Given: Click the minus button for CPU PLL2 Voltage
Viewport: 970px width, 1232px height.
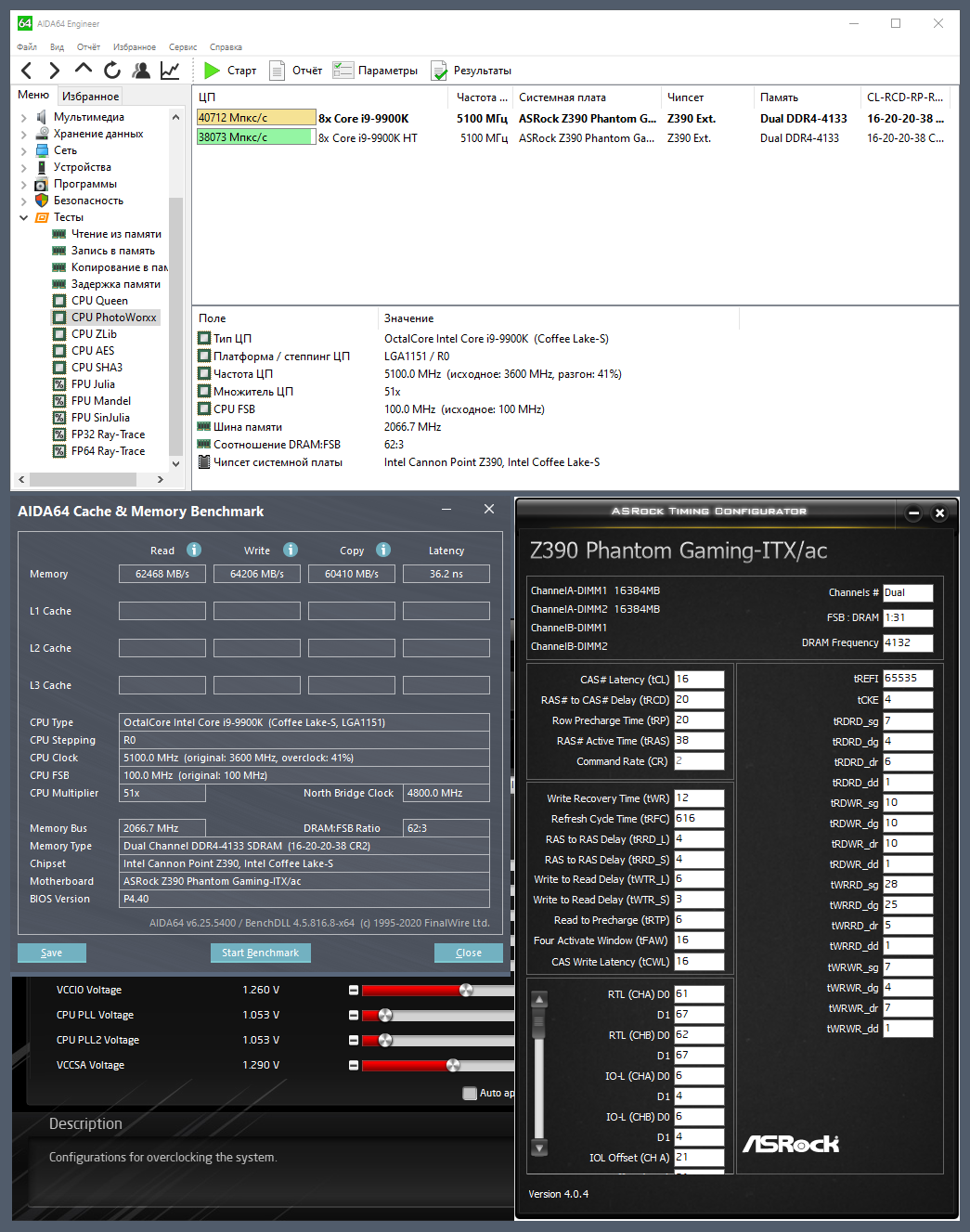Looking at the screenshot, I should (x=353, y=1040).
